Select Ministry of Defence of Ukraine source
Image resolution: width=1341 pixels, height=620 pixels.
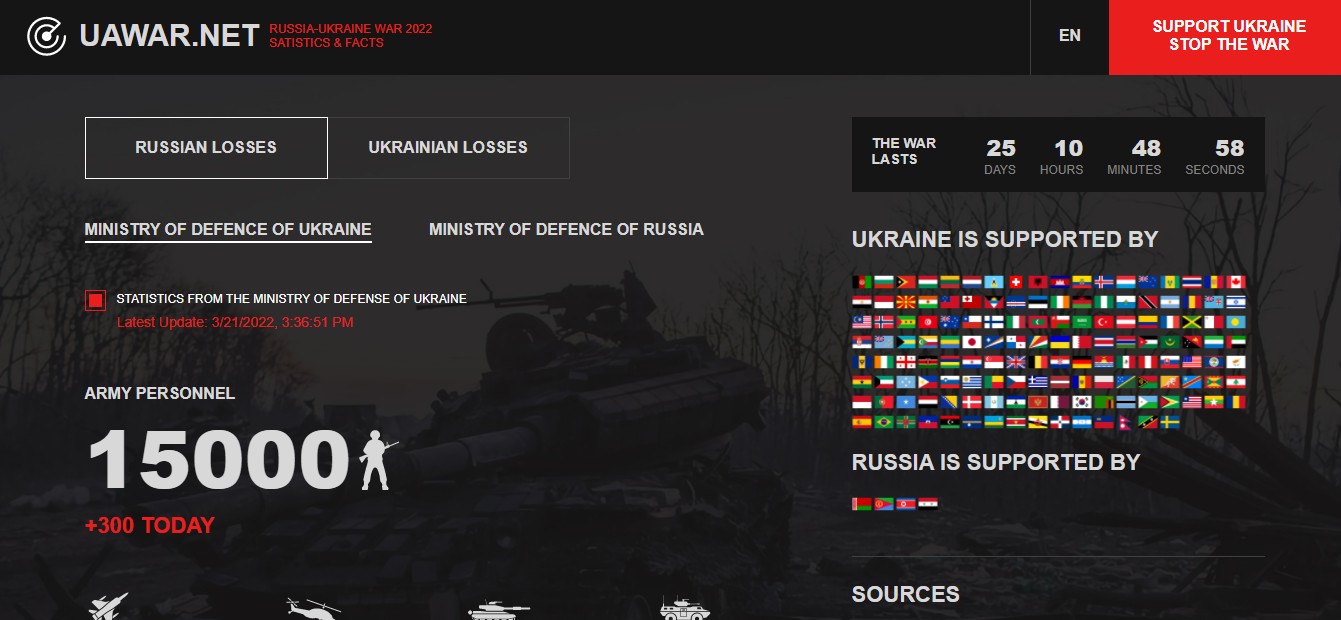tap(228, 230)
